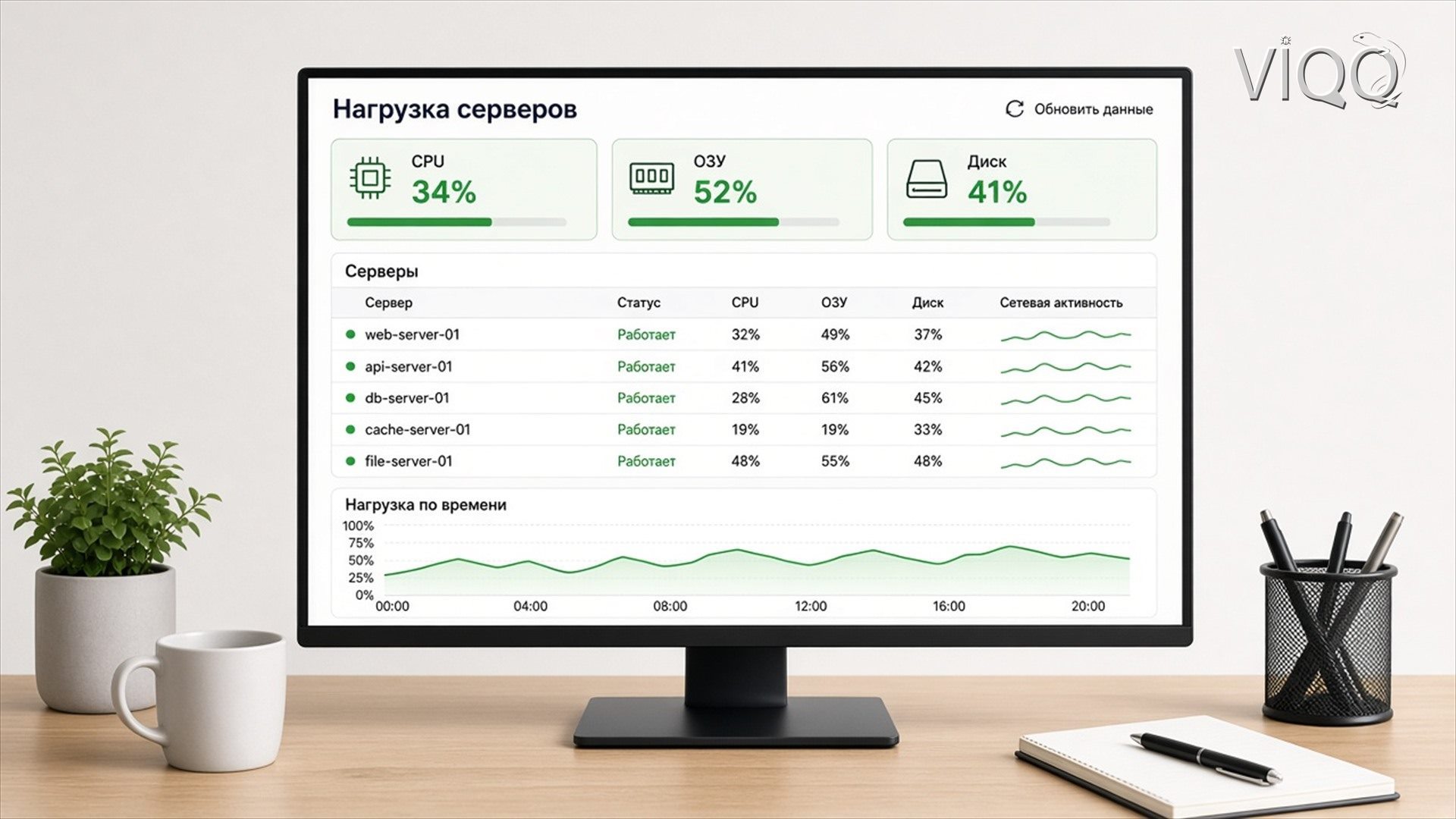The height and width of the screenshot is (819, 1456).
Task: Click the refresh icon next to Обновить данные
Action: (x=1014, y=109)
